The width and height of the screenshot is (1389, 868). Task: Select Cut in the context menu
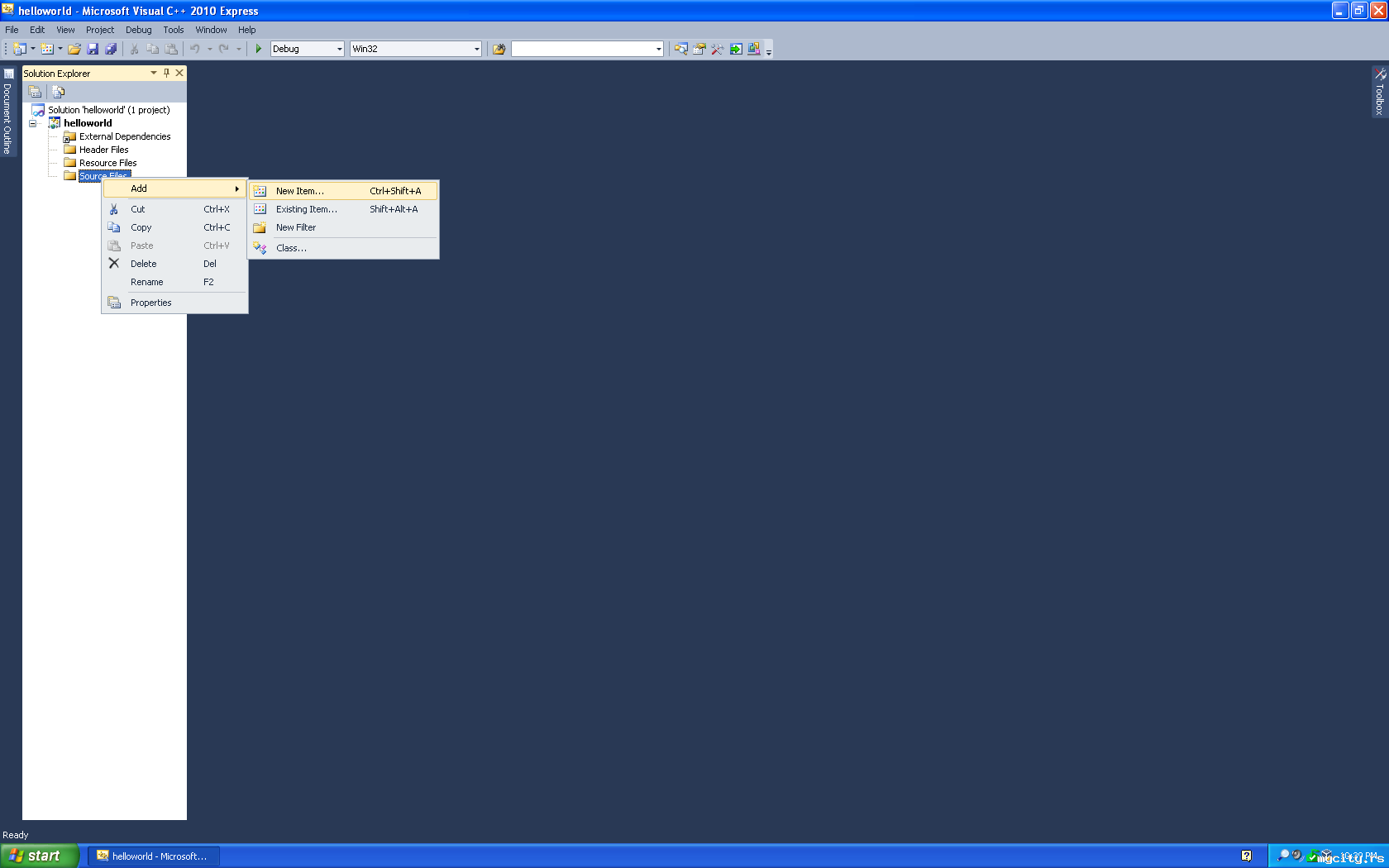point(174,209)
